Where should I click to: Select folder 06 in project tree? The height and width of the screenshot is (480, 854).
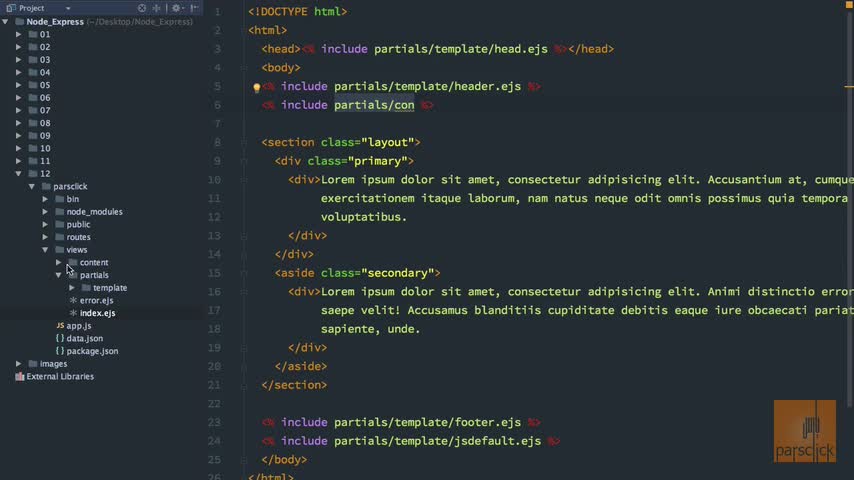point(45,98)
